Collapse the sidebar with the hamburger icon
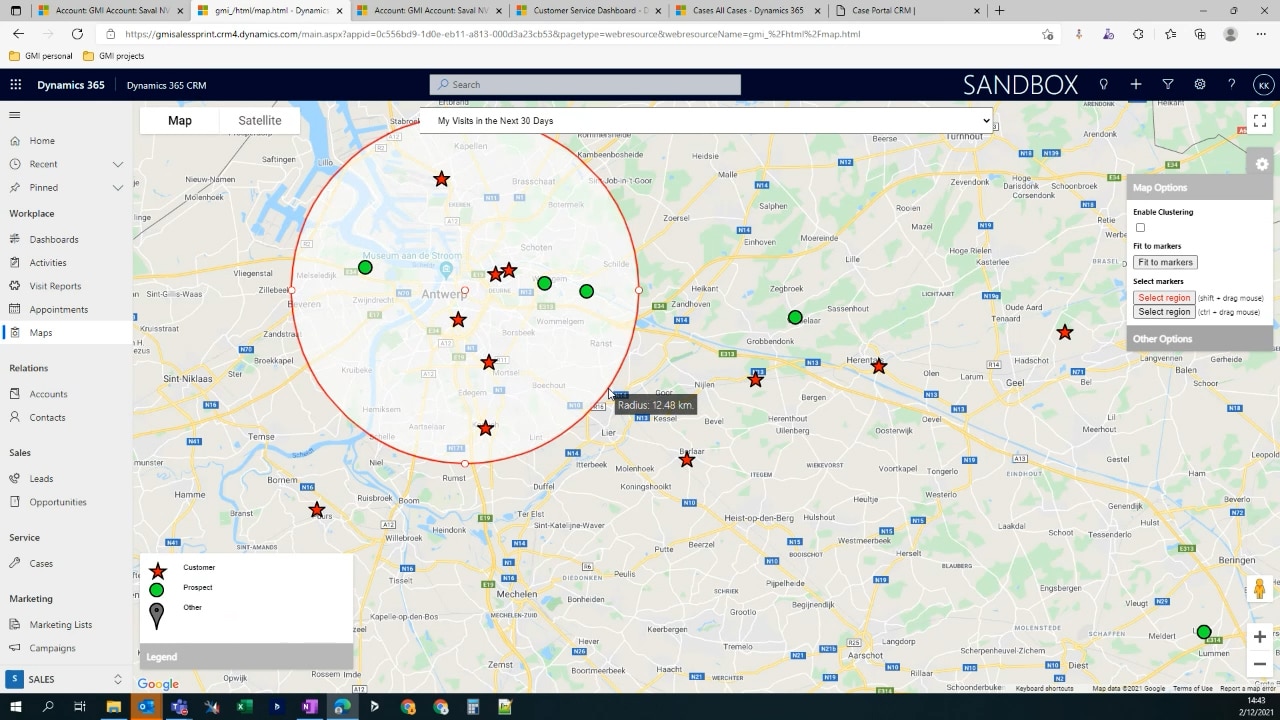The height and width of the screenshot is (720, 1280). point(15,115)
